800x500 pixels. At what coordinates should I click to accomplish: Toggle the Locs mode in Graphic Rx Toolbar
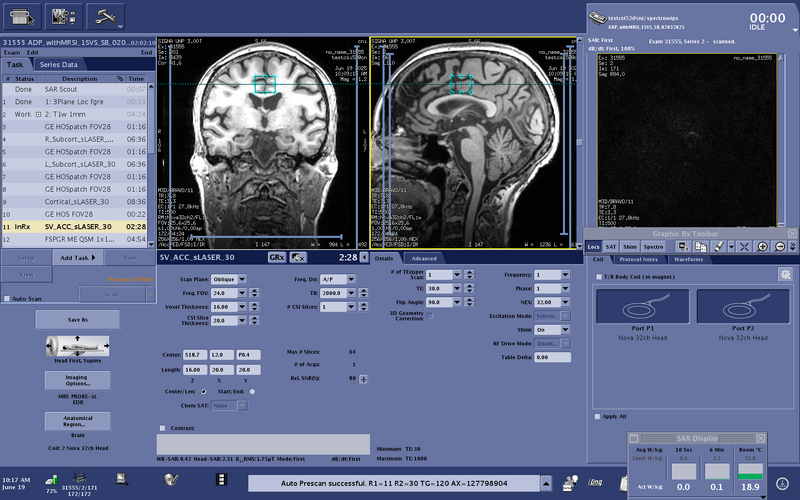[x=593, y=247]
